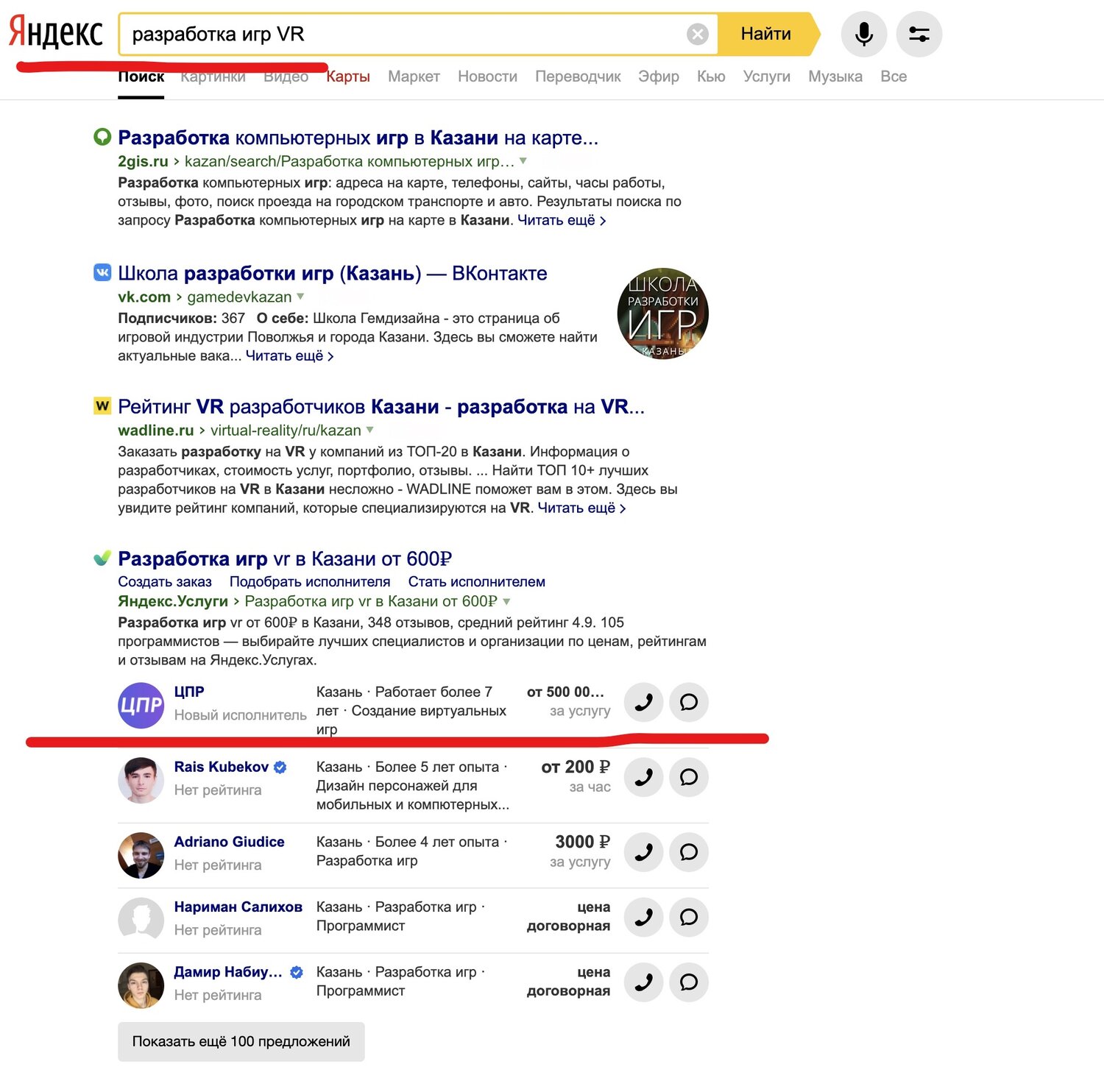The image size is (1104, 1092).
Task: Open the Кью tab
Action: point(711,77)
